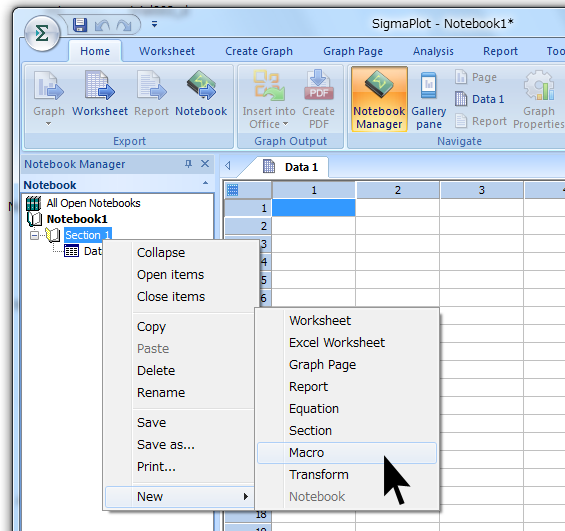The height and width of the screenshot is (531, 565).
Task: Pin the Notebook Manager panel
Action: click(x=188, y=164)
